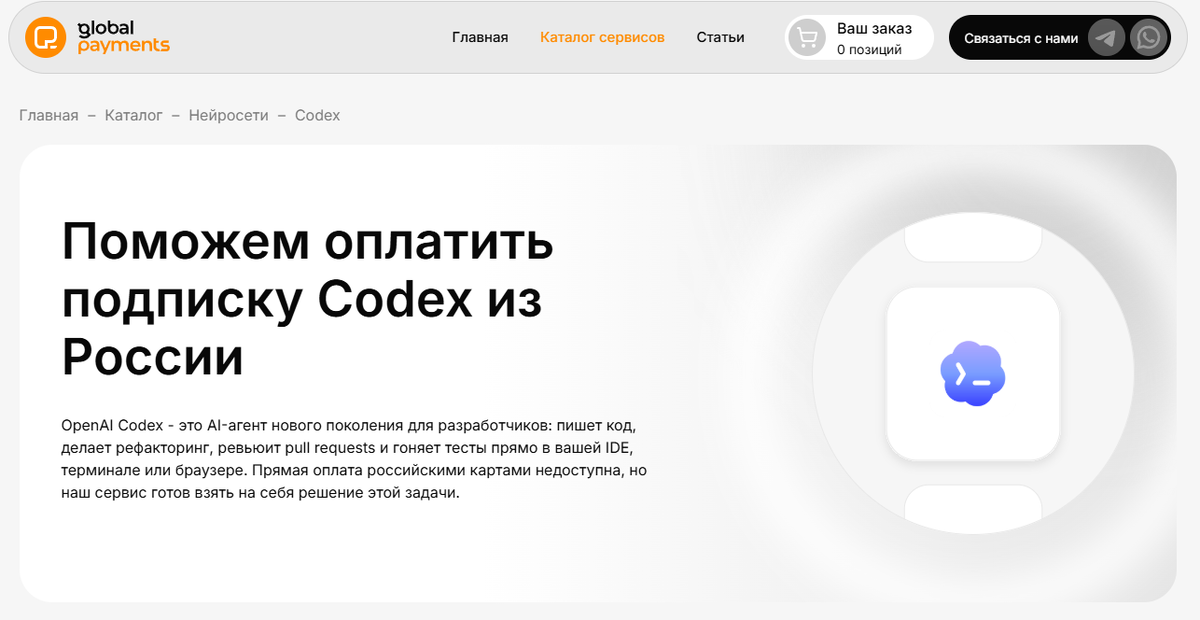The image size is (1200, 620).
Task: Follow the Каталог breadcrumb link
Action: (133, 115)
